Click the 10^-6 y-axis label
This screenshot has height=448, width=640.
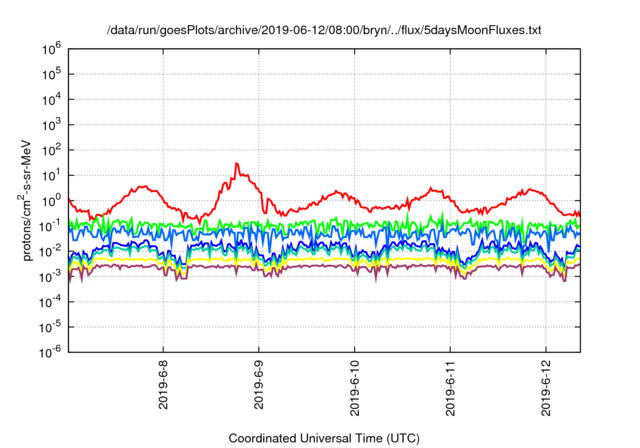click(50, 352)
